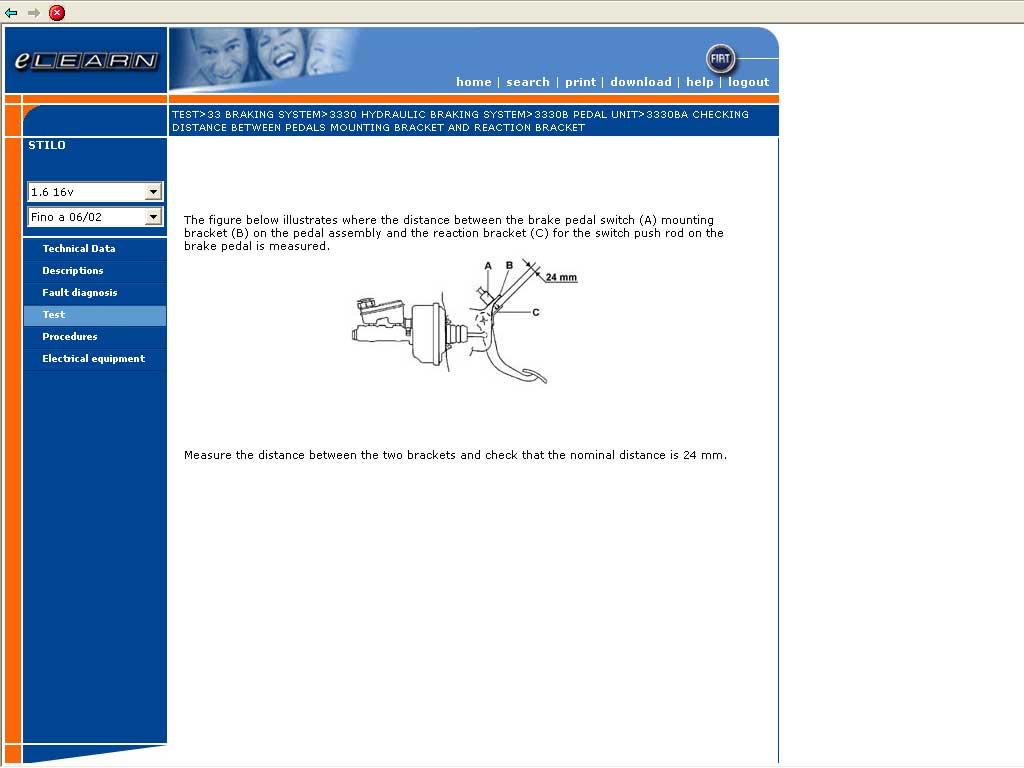Click the round FIAT badge logo
This screenshot has width=1024, height=768.
(720, 59)
